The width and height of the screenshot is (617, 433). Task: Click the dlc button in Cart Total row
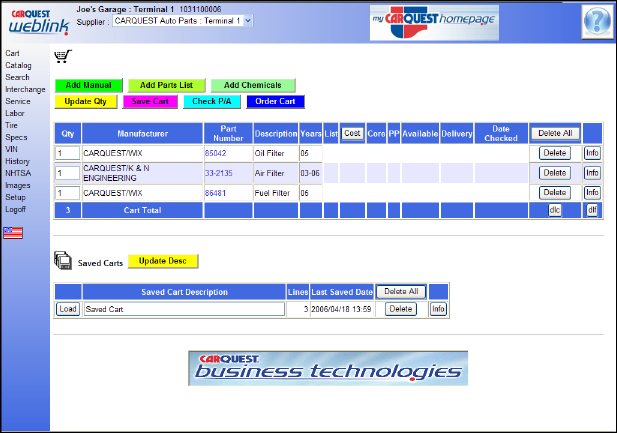tap(555, 210)
